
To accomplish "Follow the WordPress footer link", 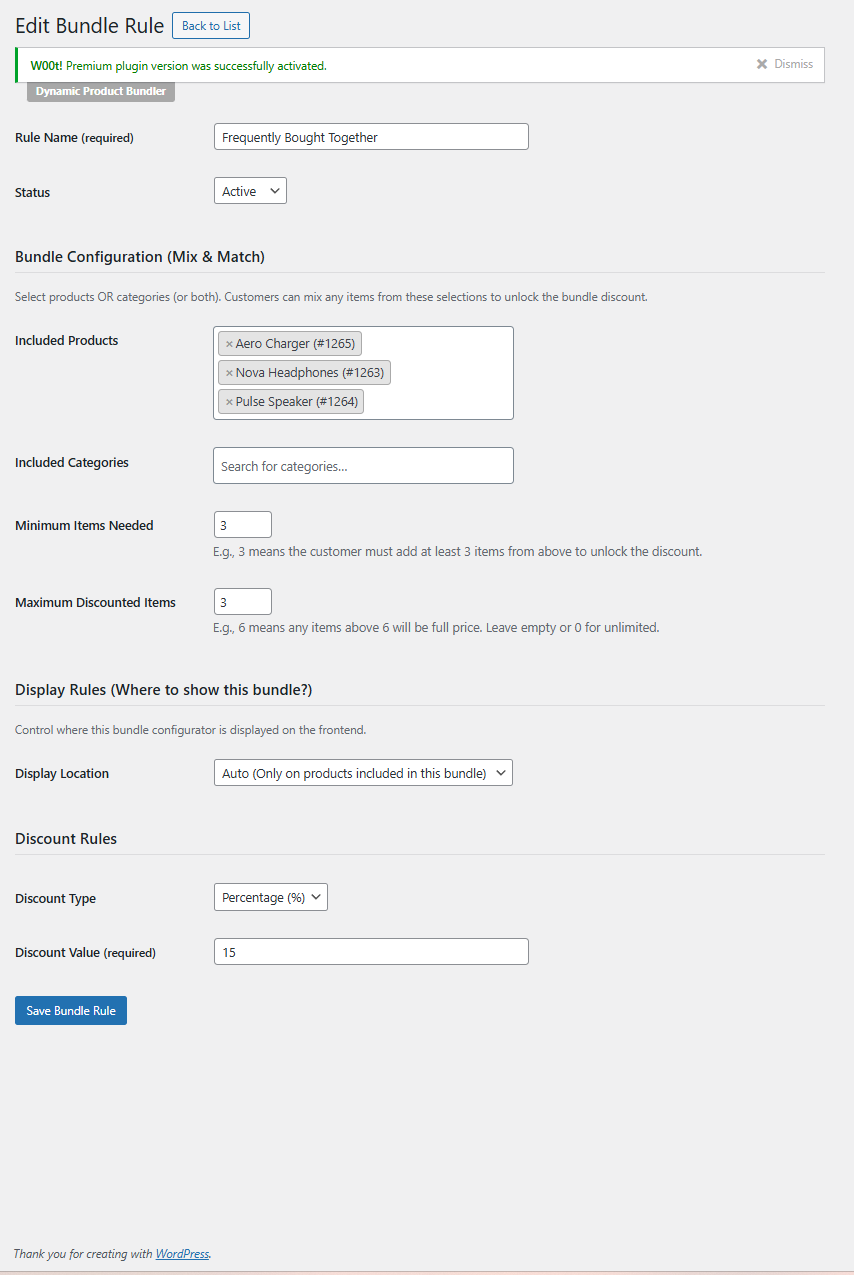I will (182, 1254).
